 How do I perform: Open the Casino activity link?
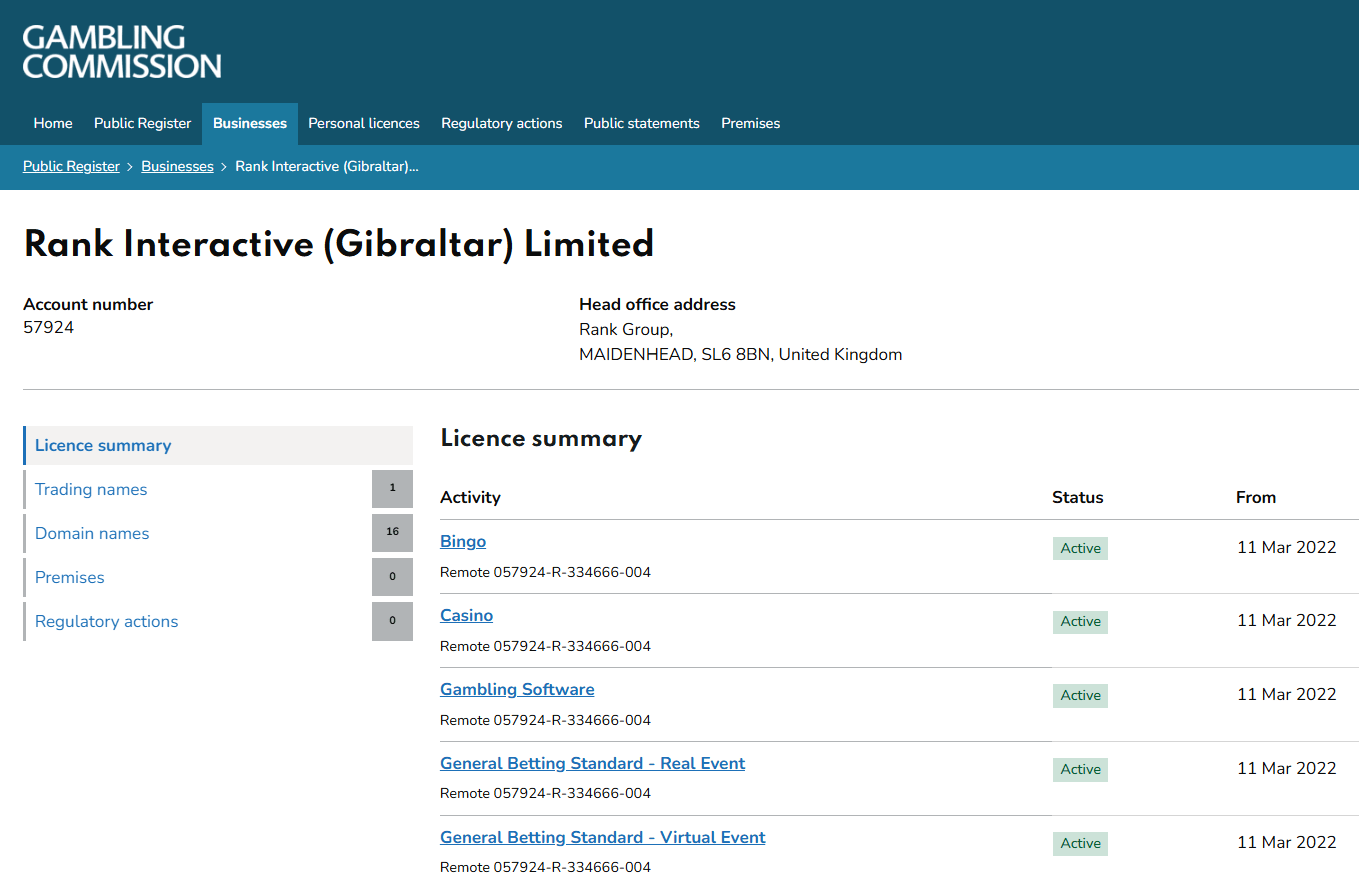tap(466, 615)
